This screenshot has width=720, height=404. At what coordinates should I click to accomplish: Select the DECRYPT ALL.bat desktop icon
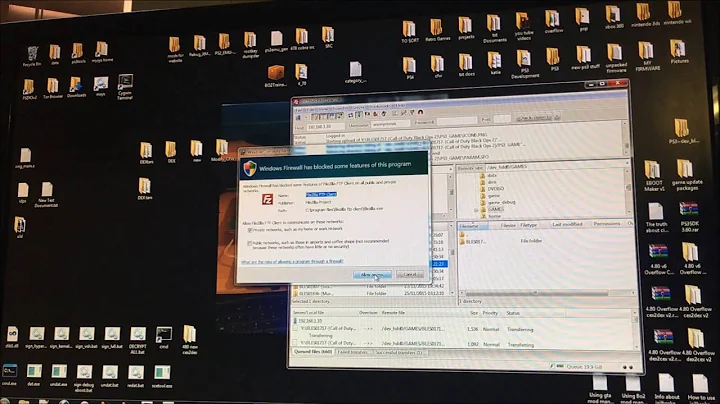point(138,340)
